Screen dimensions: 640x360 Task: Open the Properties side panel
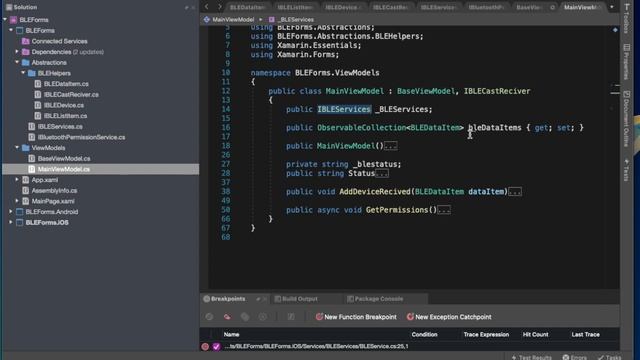[x=627, y=61]
